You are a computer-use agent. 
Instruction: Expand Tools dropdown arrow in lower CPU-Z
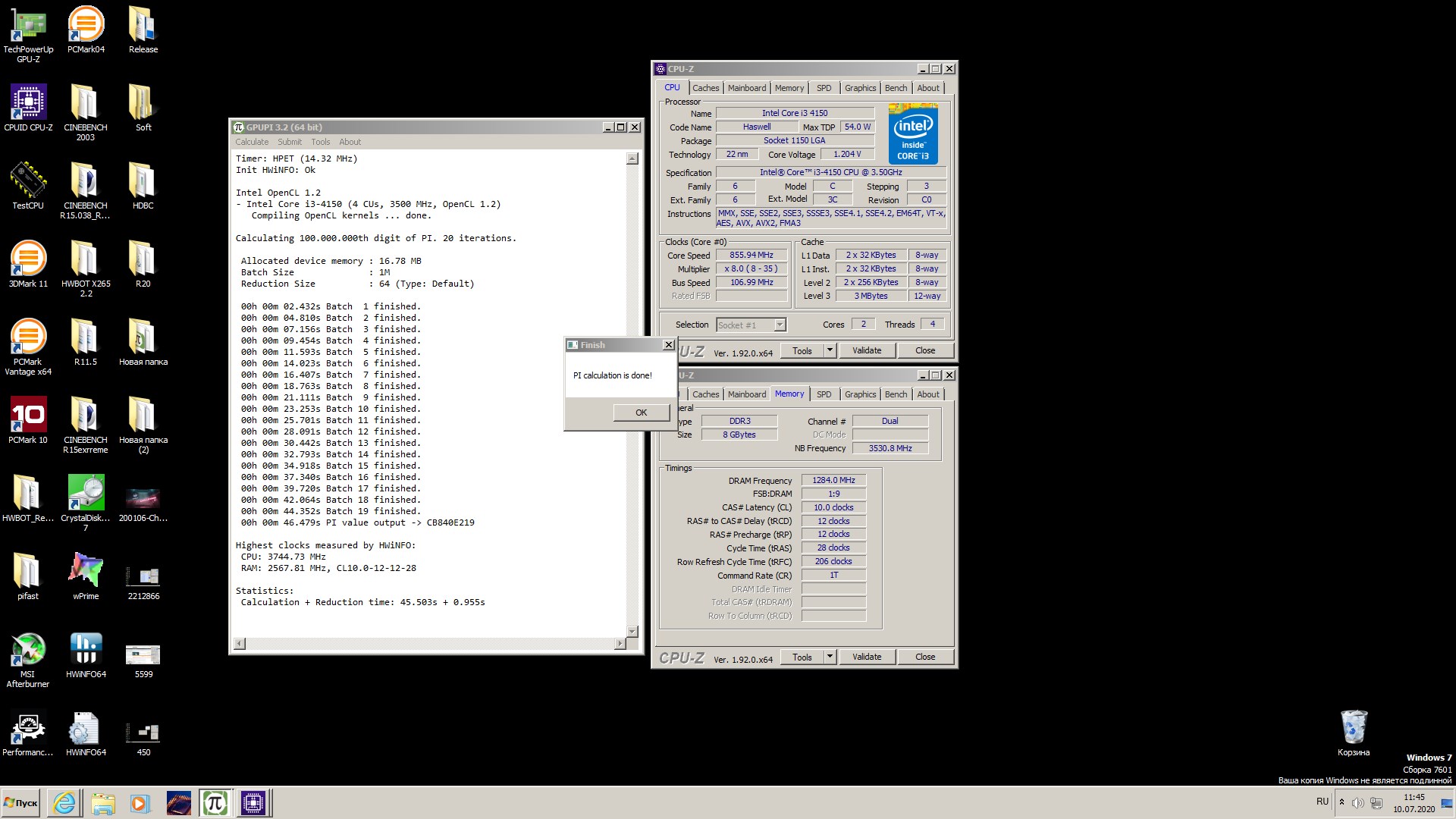coord(830,657)
